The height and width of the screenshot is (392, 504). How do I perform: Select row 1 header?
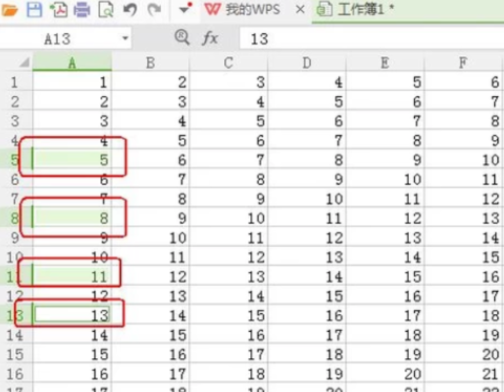click(x=15, y=82)
